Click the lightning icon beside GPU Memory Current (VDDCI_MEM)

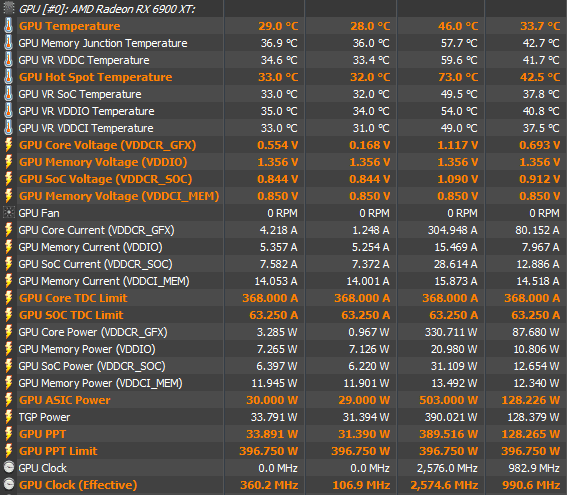[x=8, y=281]
